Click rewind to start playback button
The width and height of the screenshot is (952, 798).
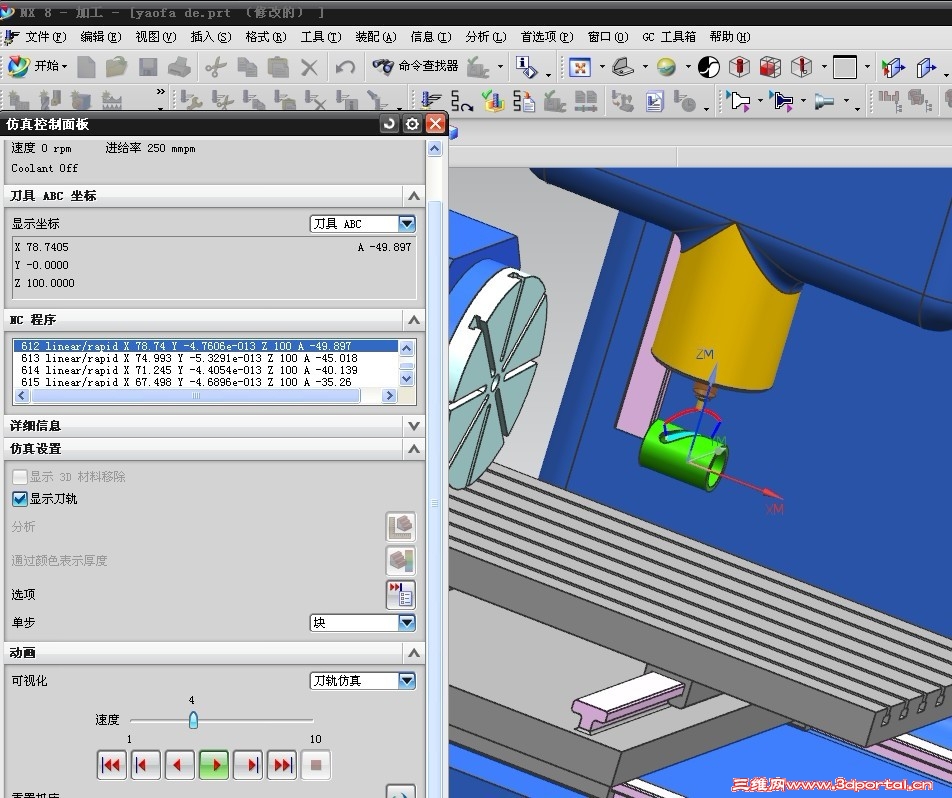[x=112, y=765]
